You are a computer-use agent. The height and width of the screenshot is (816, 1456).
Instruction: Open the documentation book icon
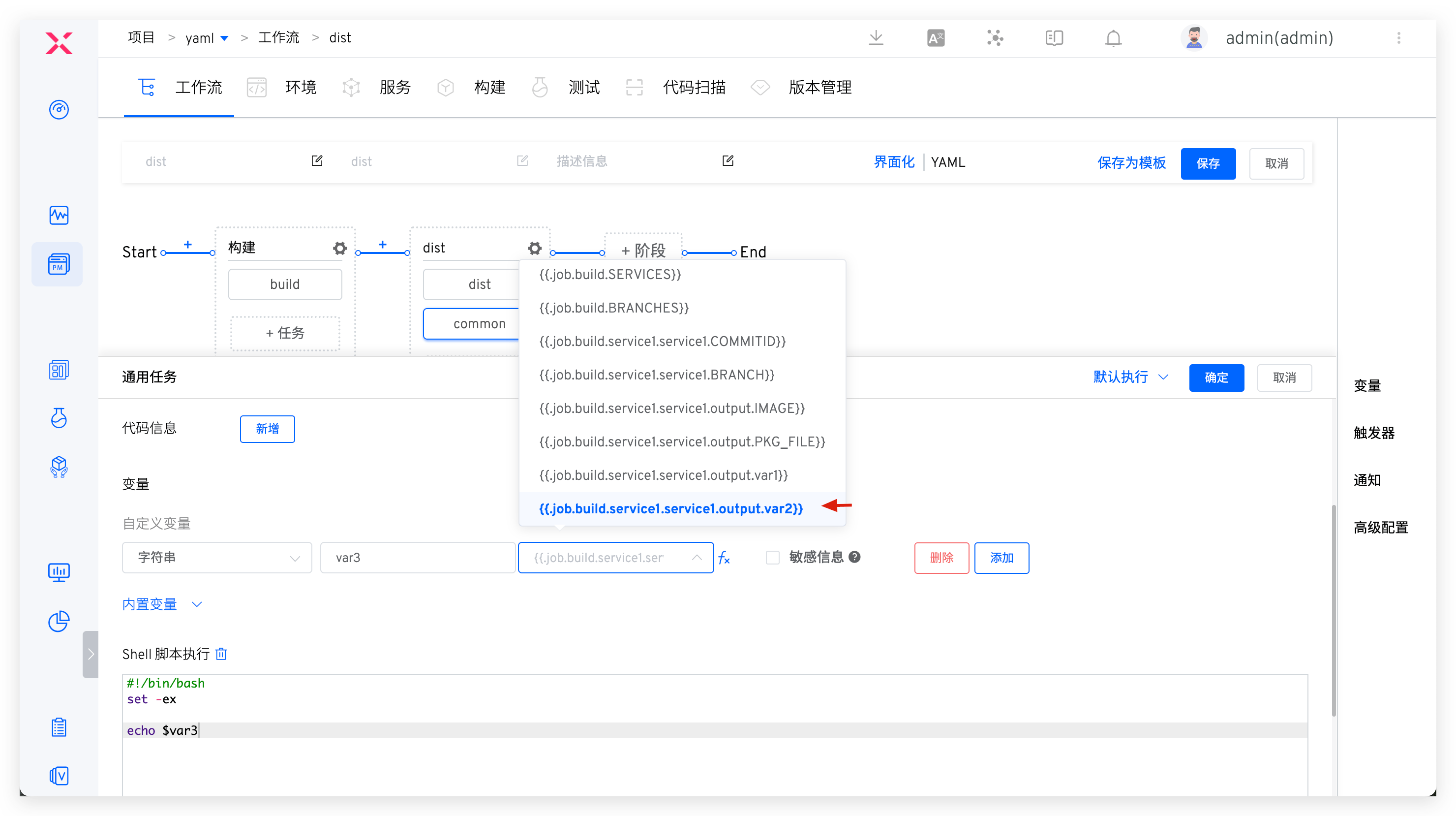[x=1054, y=38]
